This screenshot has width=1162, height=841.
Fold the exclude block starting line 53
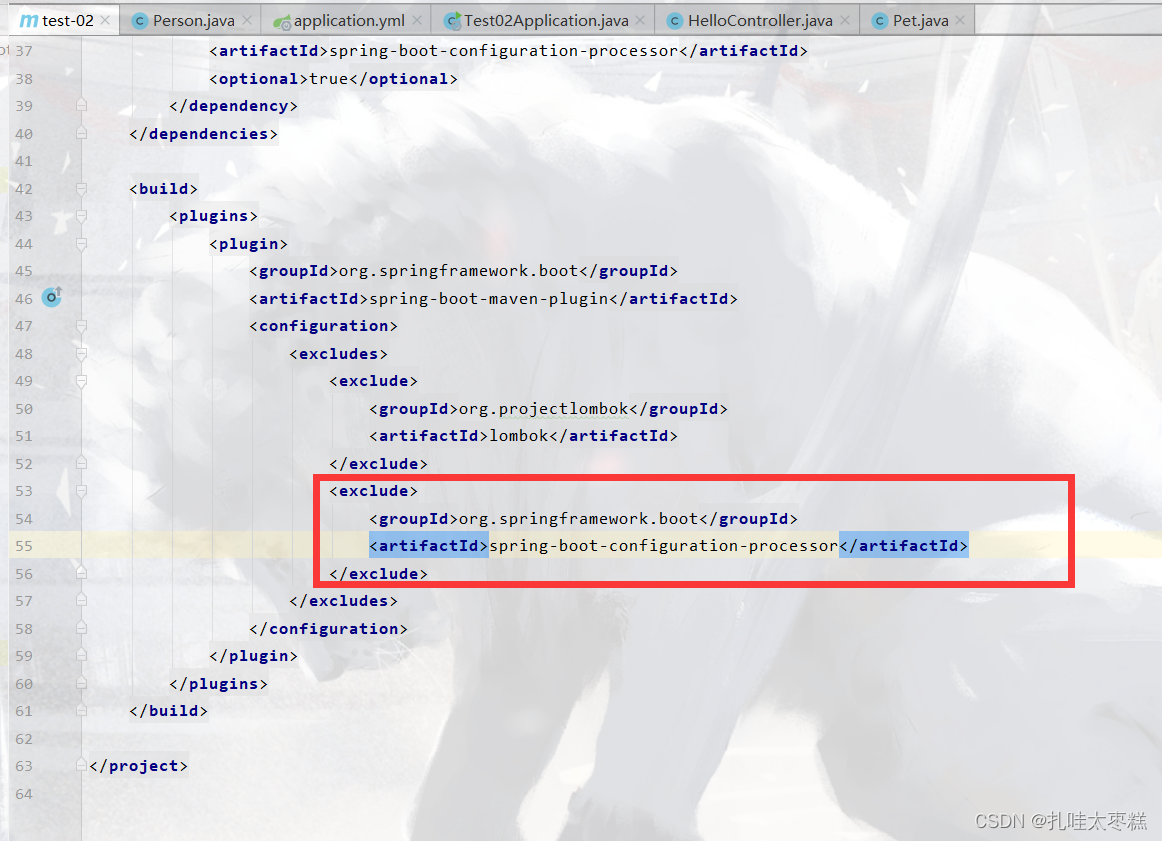82,491
